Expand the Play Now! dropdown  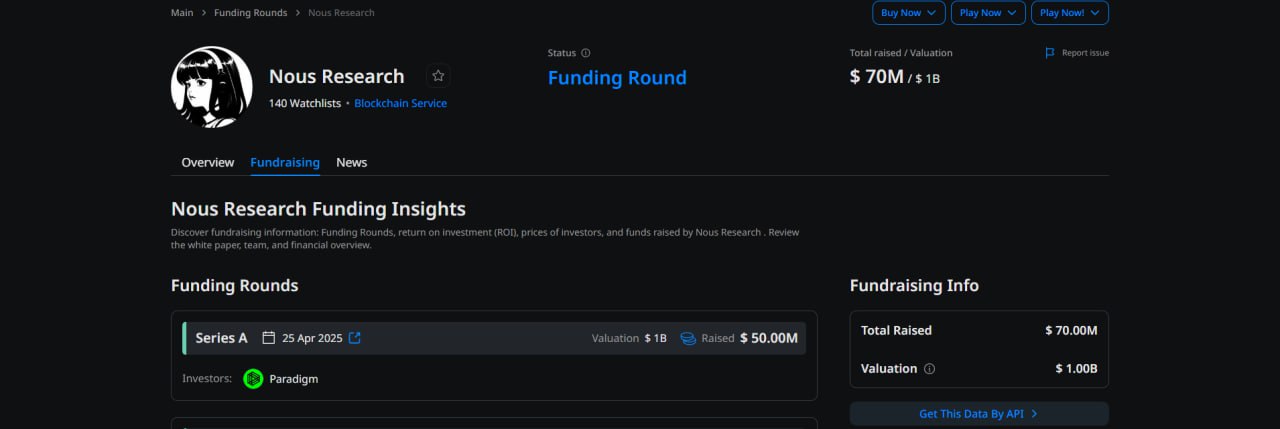click(1070, 13)
